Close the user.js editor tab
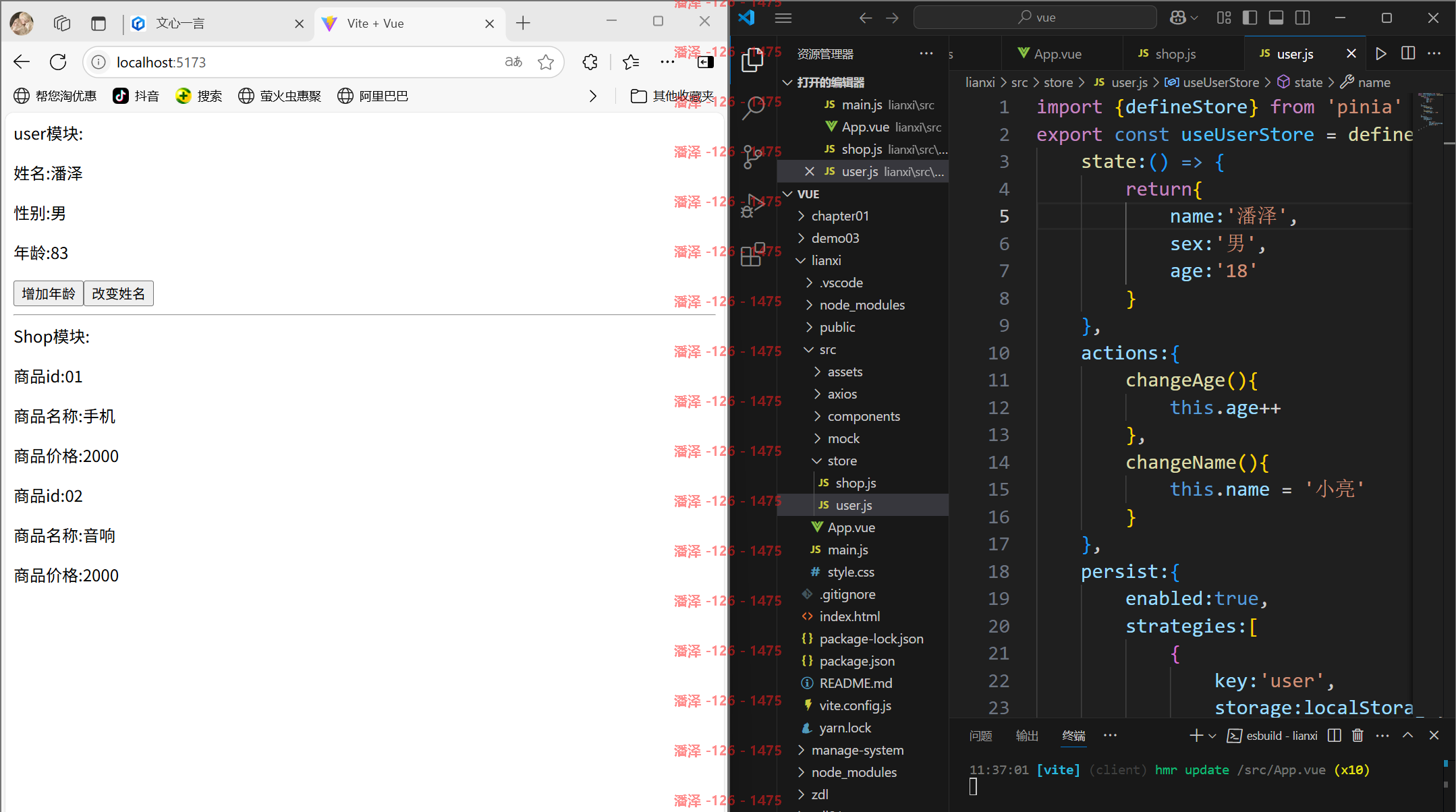This screenshot has height=812, width=1456. click(1351, 53)
